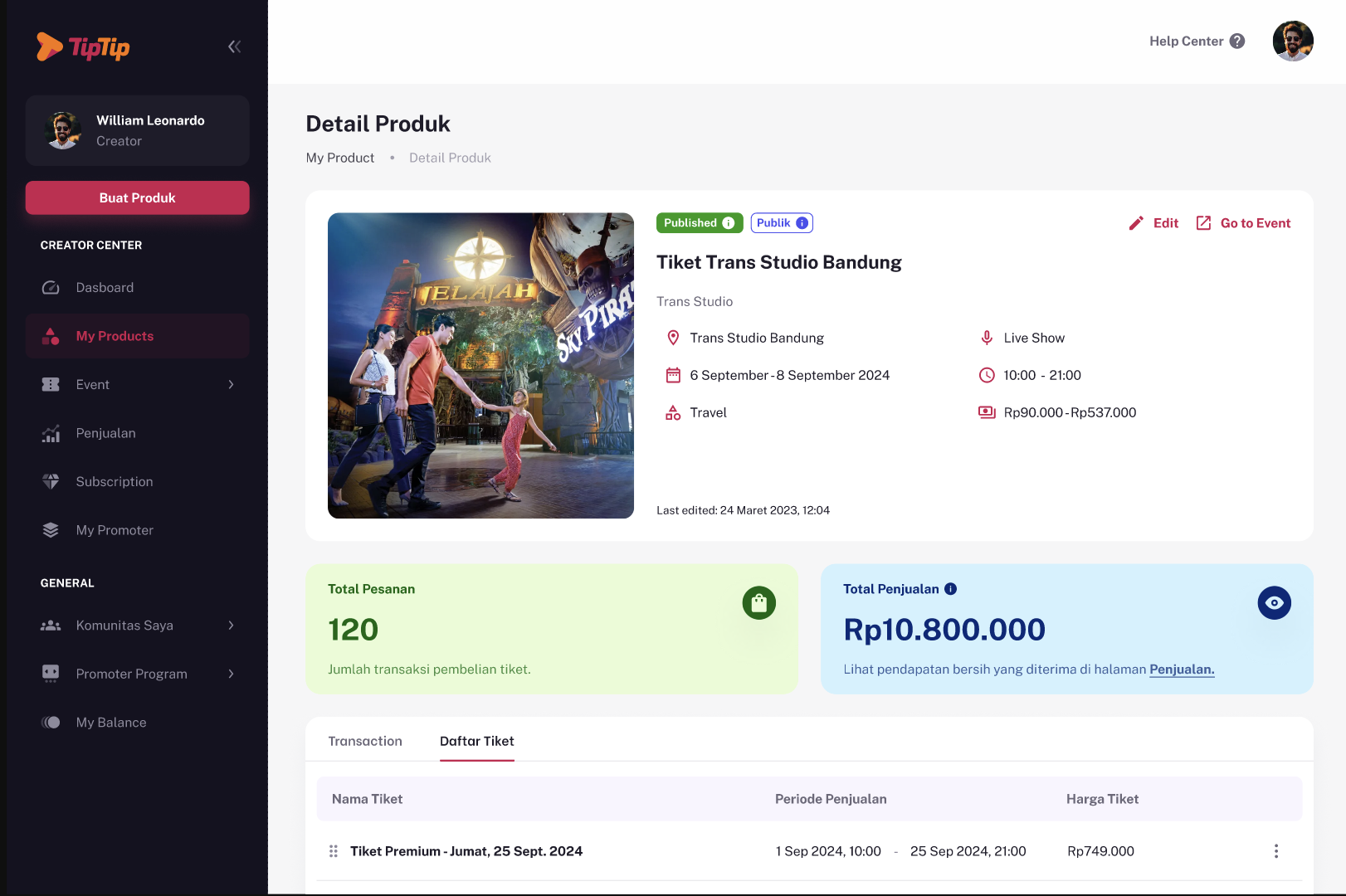Expand Promoter Program submenu chevron
1346x896 pixels.
pos(231,674)
